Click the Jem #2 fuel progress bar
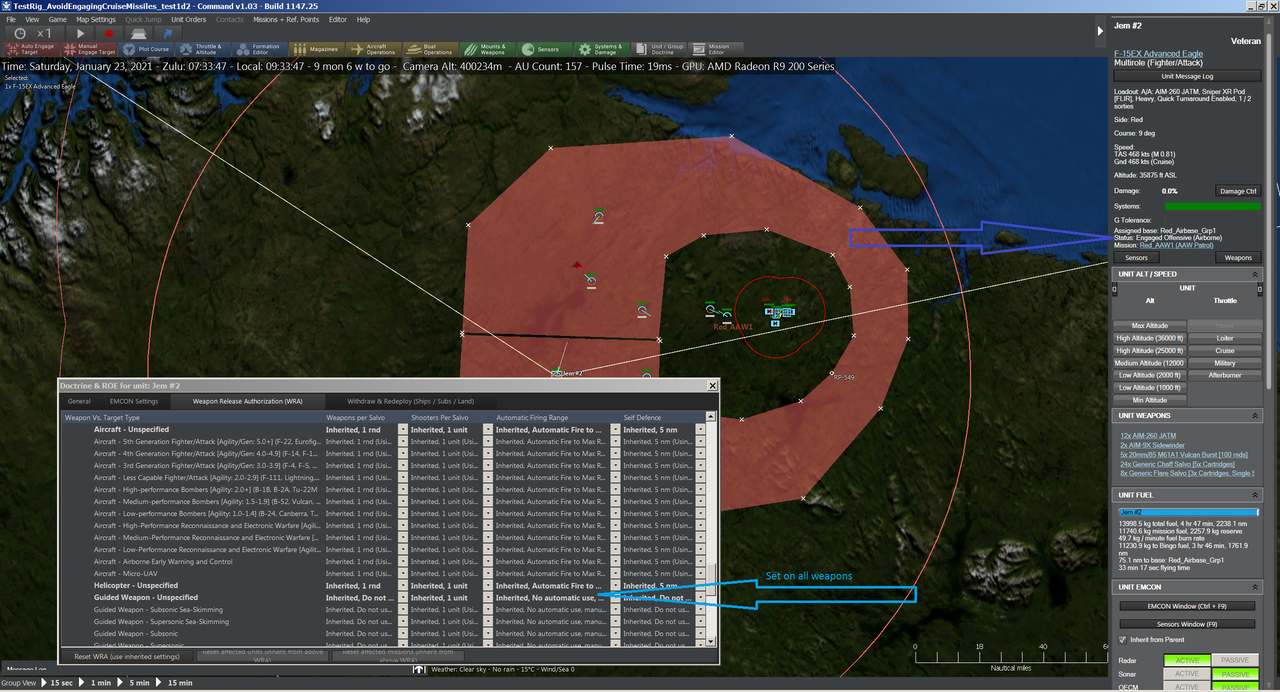Viewport: 1280px width, 692px height. tap(1186, 512)
